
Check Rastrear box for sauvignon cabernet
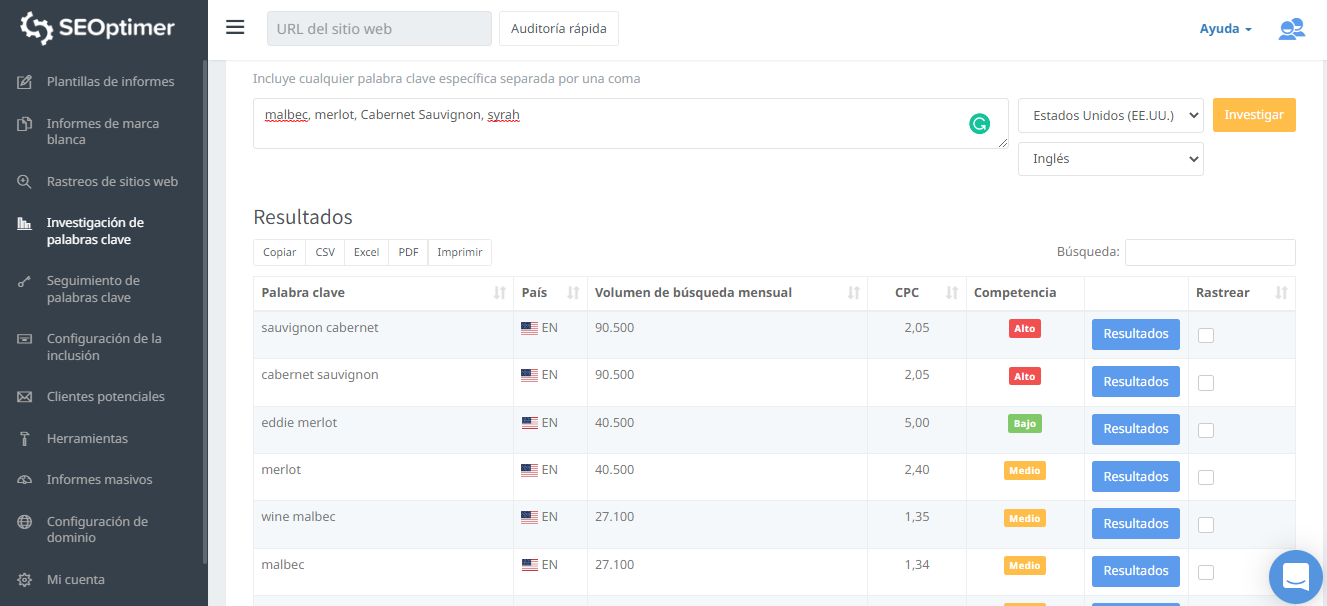(1206, 335)
